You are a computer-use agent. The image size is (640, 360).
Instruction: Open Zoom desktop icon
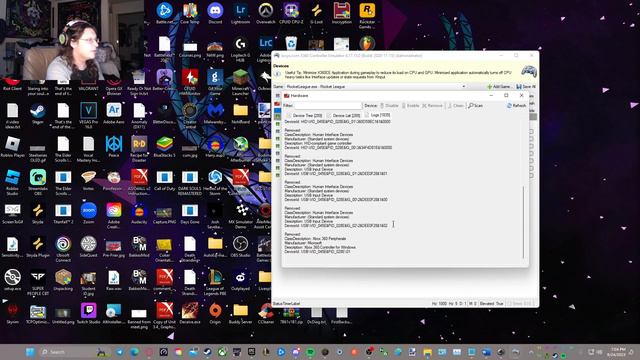click(89, 213)
